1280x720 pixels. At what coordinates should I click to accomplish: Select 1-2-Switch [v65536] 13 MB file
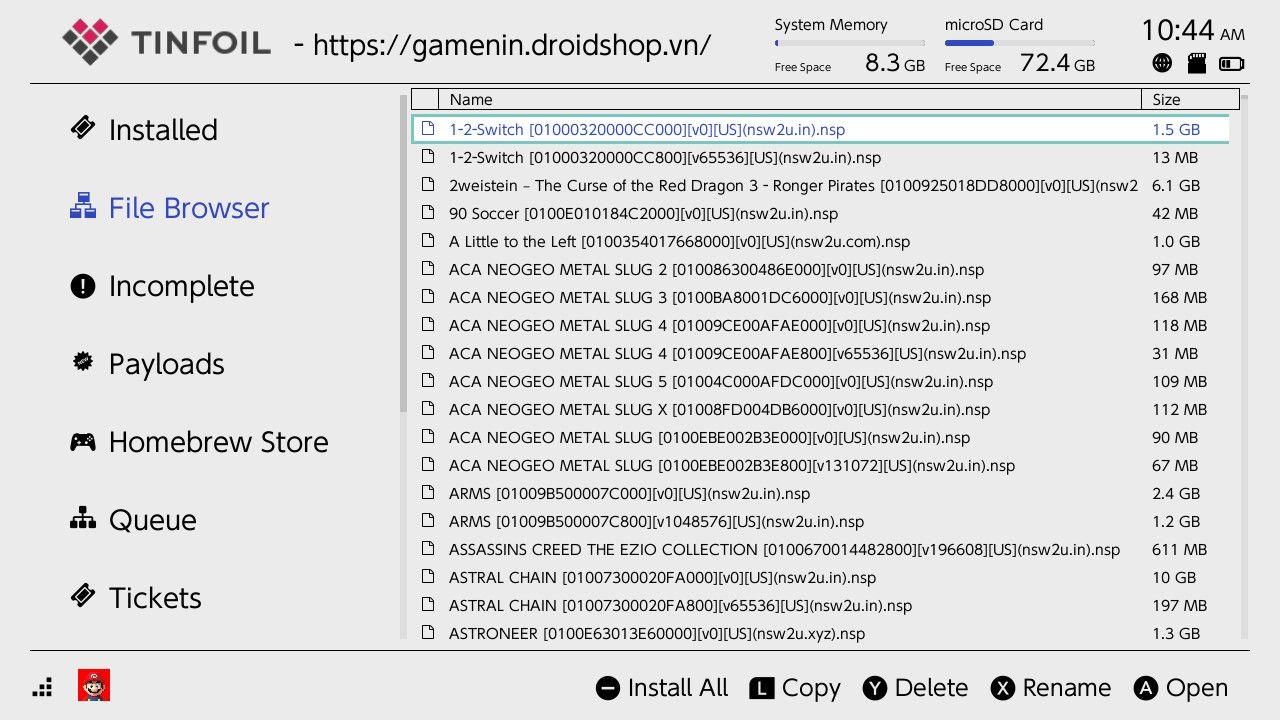(x=820, y=157)
